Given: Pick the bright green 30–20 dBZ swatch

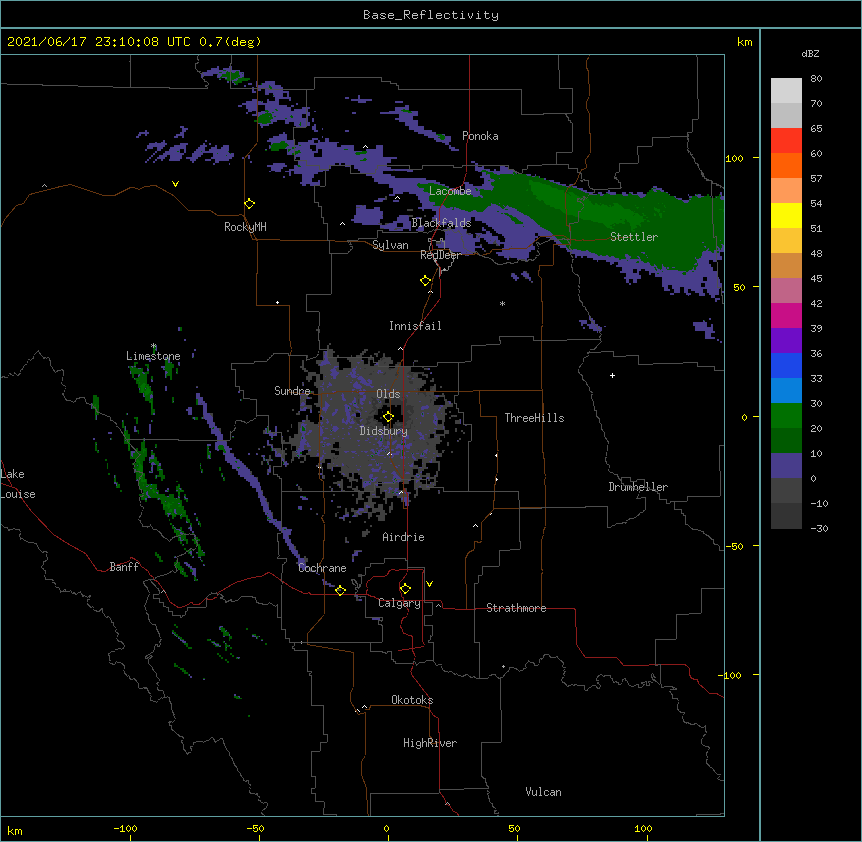Looking at the screenshot, I should [786, 416].
